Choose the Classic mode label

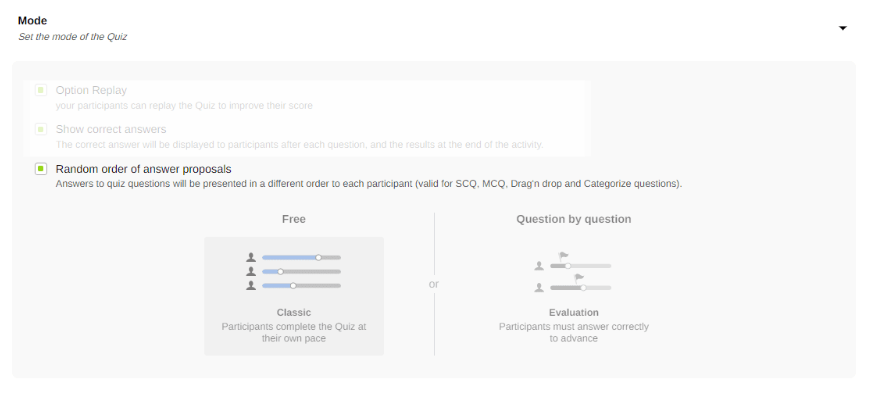(294, 312)
